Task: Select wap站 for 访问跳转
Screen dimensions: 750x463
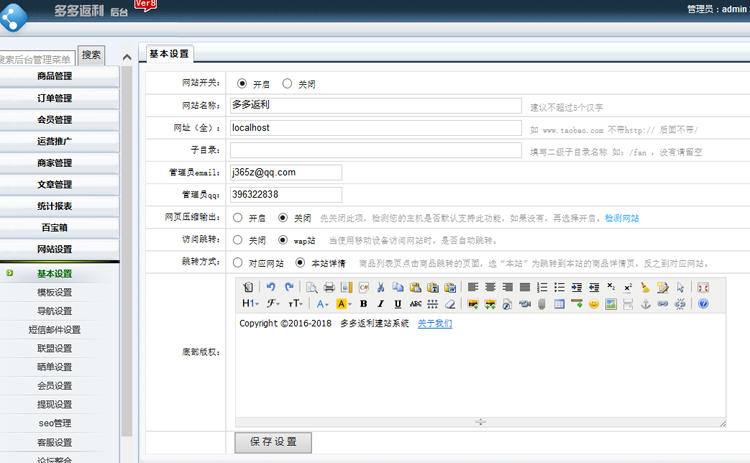Action: pyautogui.click(x=283, y=240)
